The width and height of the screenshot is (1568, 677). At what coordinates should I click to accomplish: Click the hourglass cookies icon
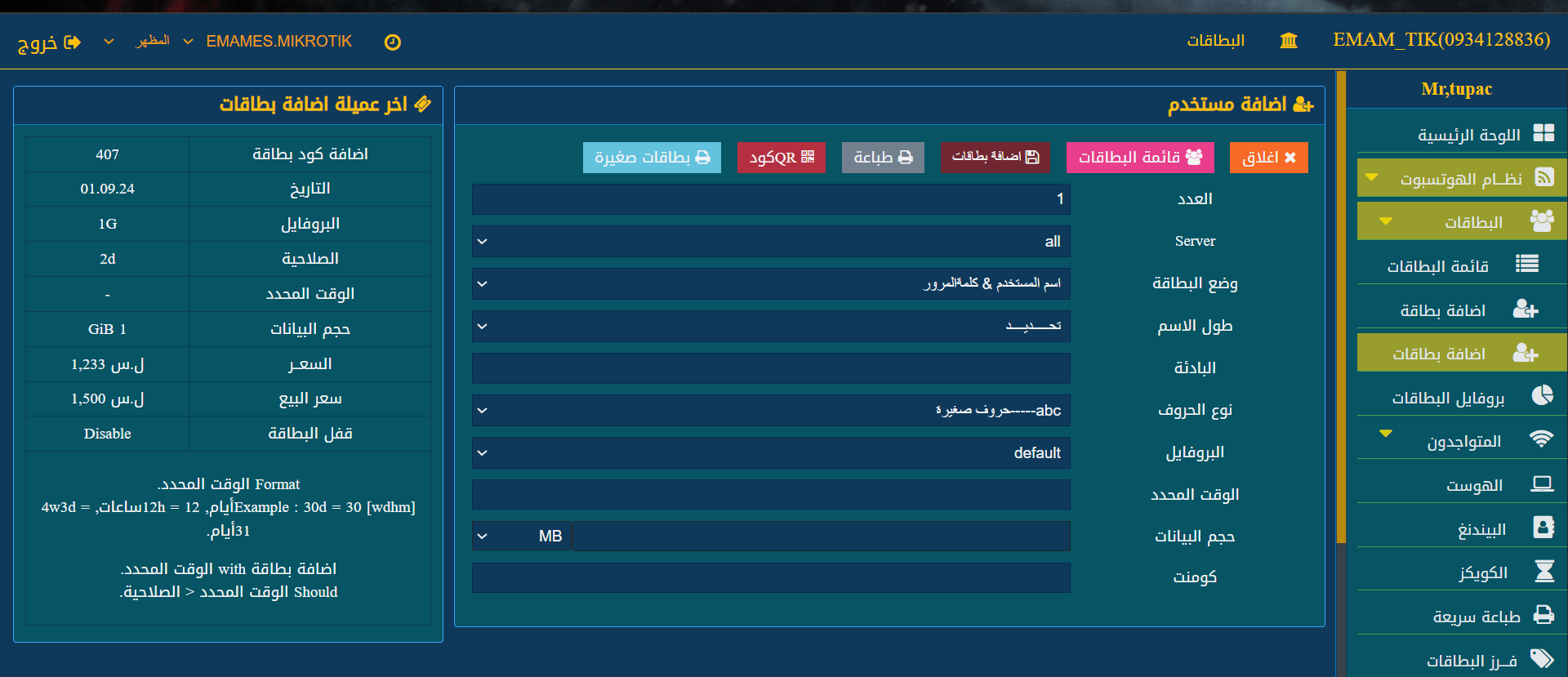[x=1543, y=571]
